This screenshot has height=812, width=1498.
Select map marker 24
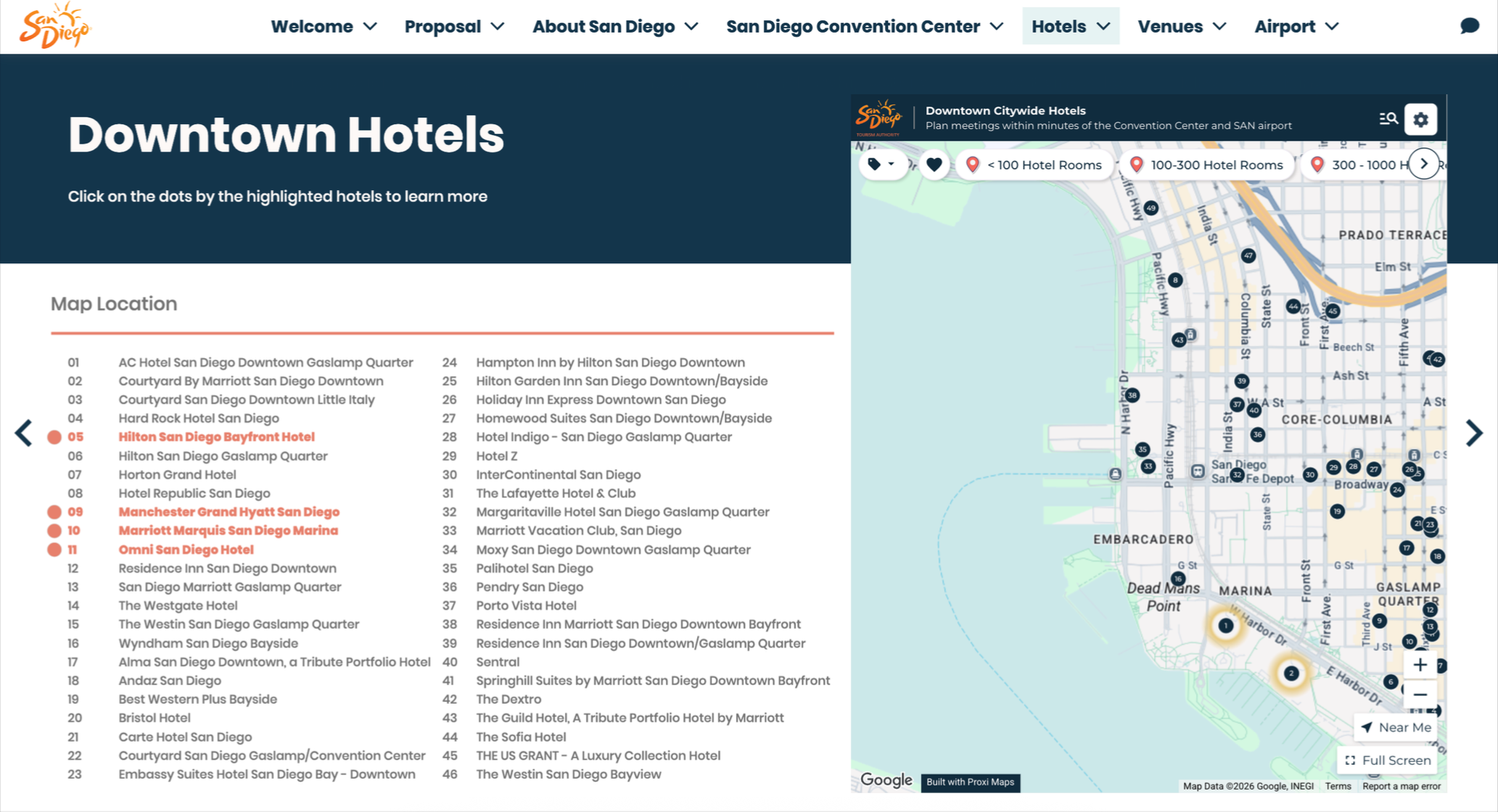point(1397,490)
